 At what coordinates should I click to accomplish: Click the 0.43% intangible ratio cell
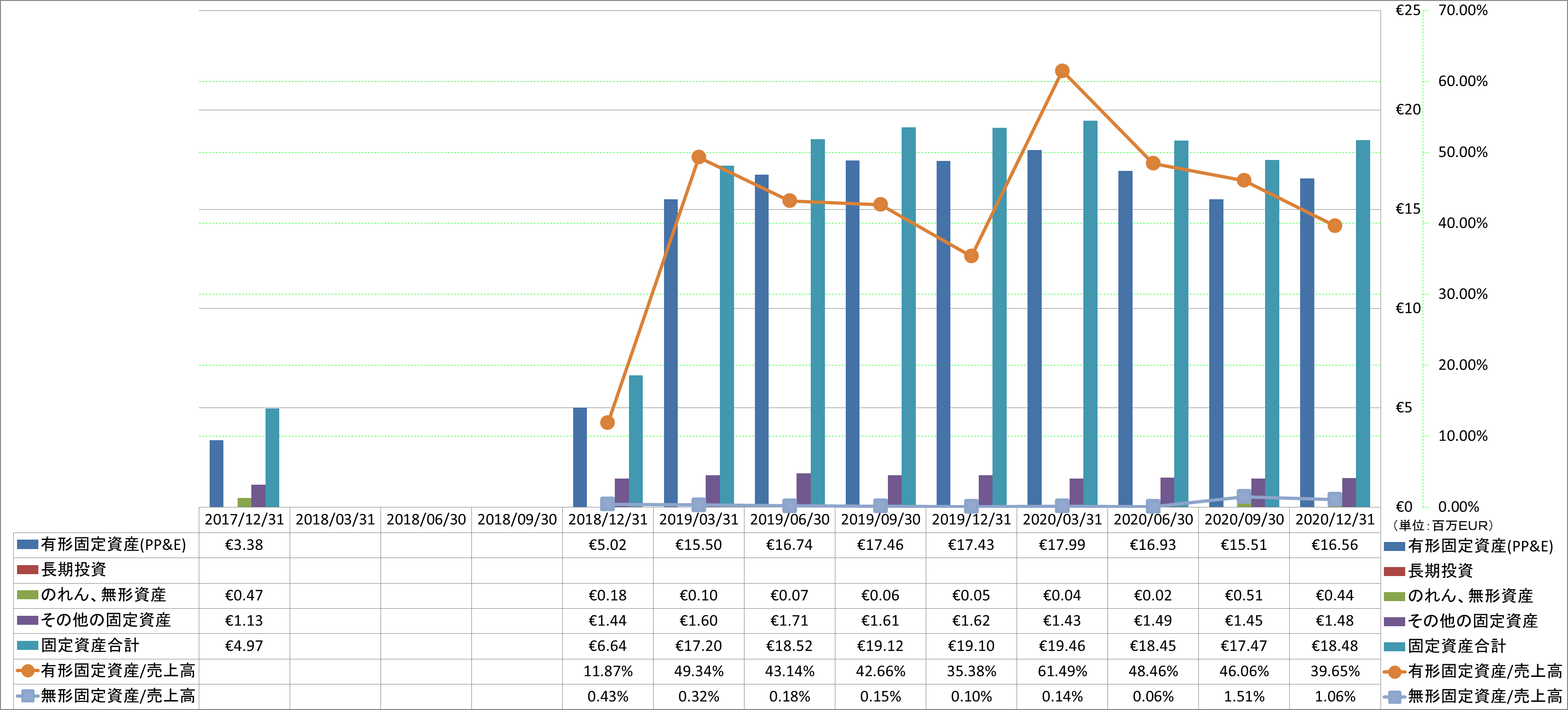coord(608,697)
